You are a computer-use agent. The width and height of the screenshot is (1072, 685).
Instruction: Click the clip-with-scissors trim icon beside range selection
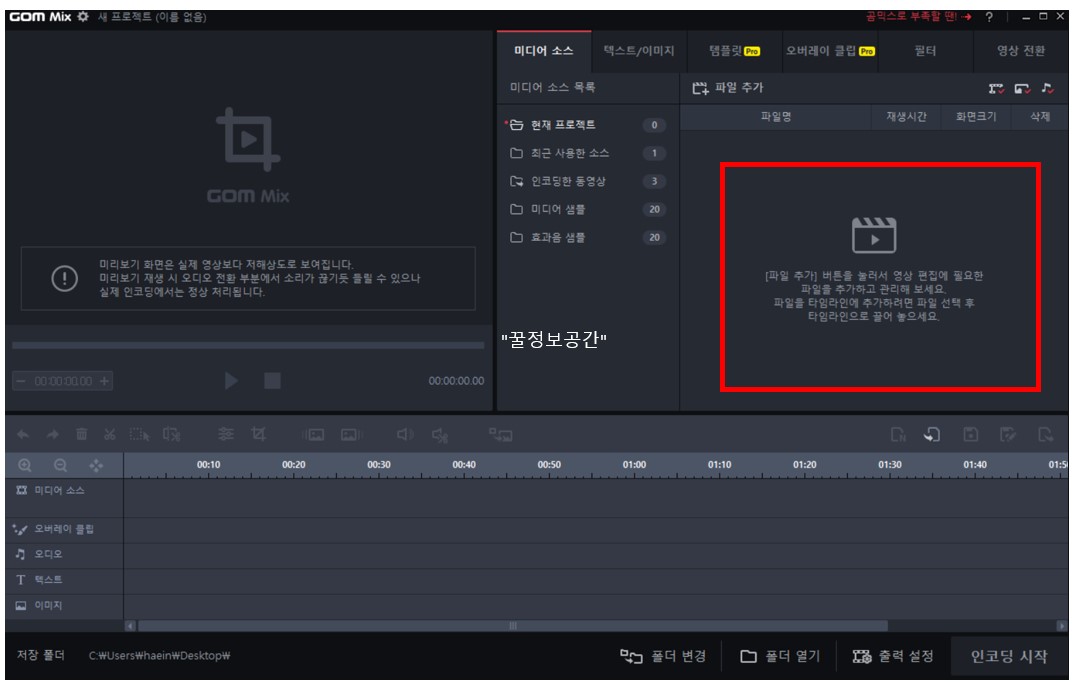click(x=171, y=435)
